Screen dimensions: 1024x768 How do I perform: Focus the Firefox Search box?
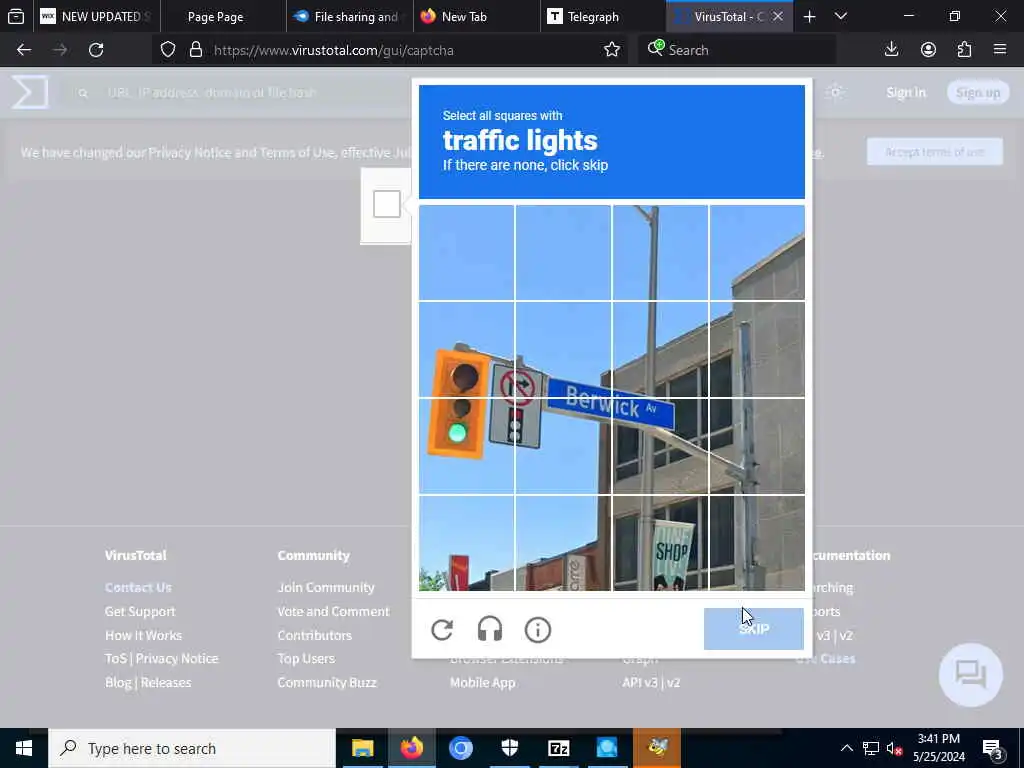click(738, 50)
